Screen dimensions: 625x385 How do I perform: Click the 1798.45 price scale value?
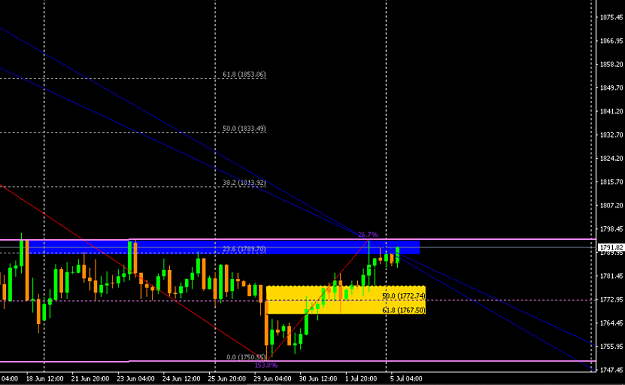pos(611,229)
